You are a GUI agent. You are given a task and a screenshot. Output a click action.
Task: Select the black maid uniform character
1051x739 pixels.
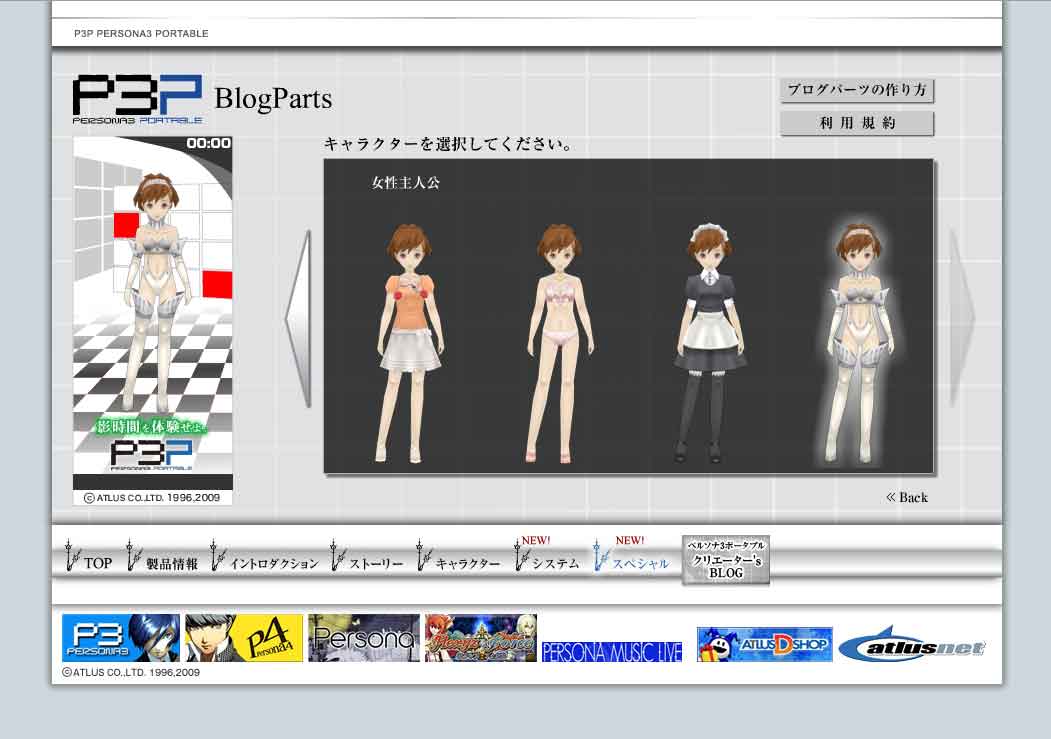pos(709,340)
